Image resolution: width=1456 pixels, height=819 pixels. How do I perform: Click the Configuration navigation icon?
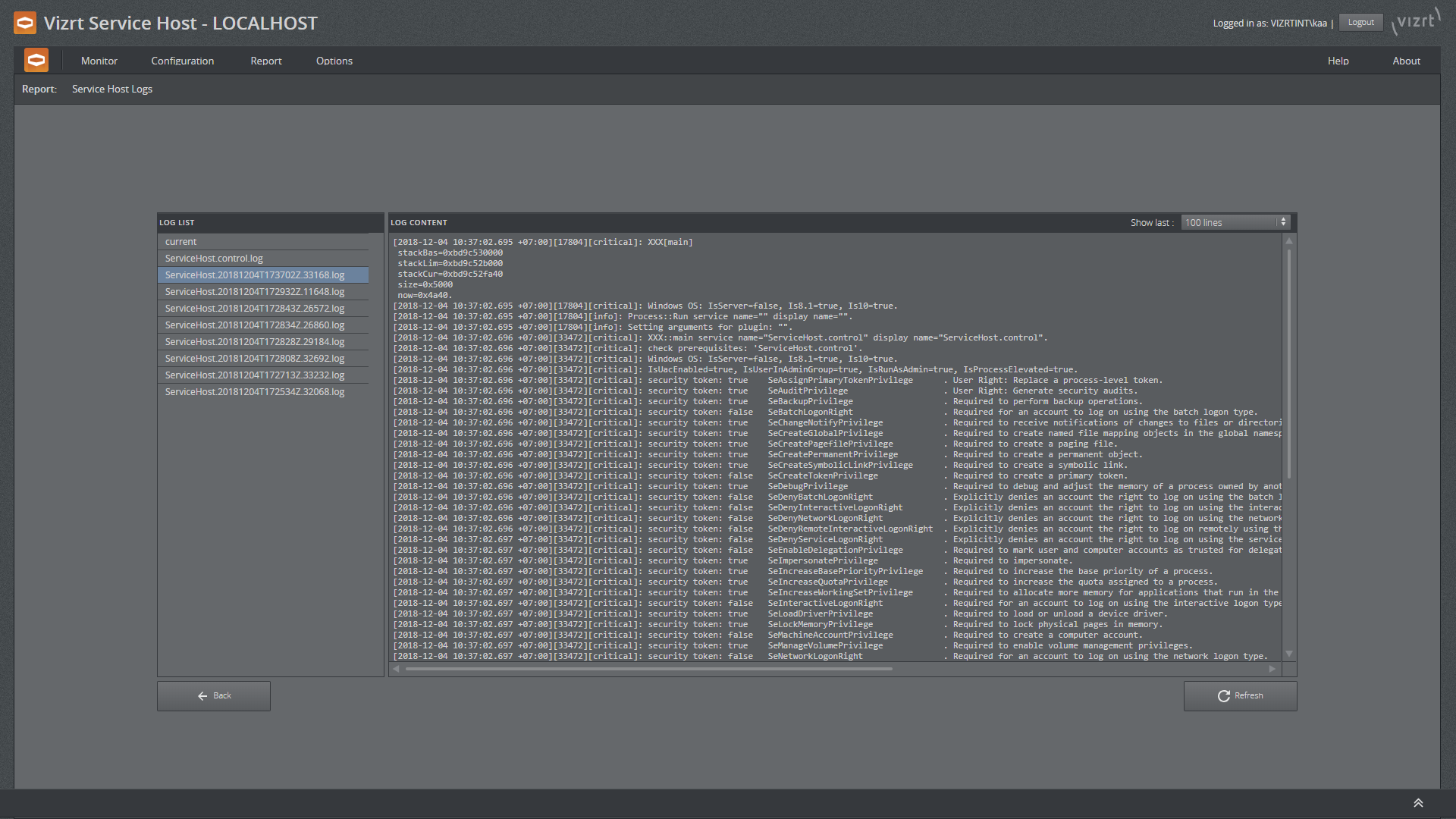pos(182,60)
